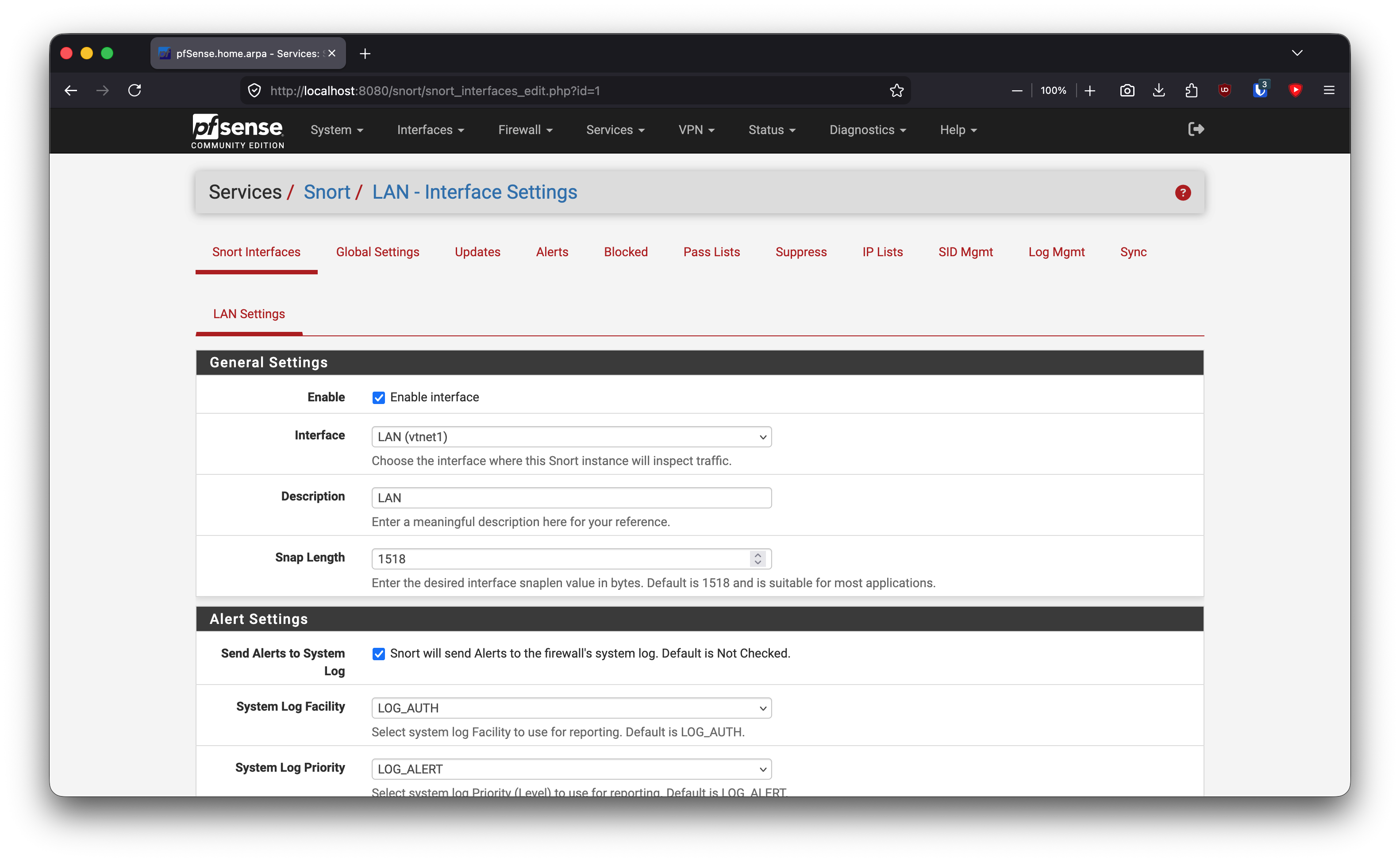1400x862 pixels.
Task: Switch to SID Mgmt tab
Action: [x=965, y=253]
